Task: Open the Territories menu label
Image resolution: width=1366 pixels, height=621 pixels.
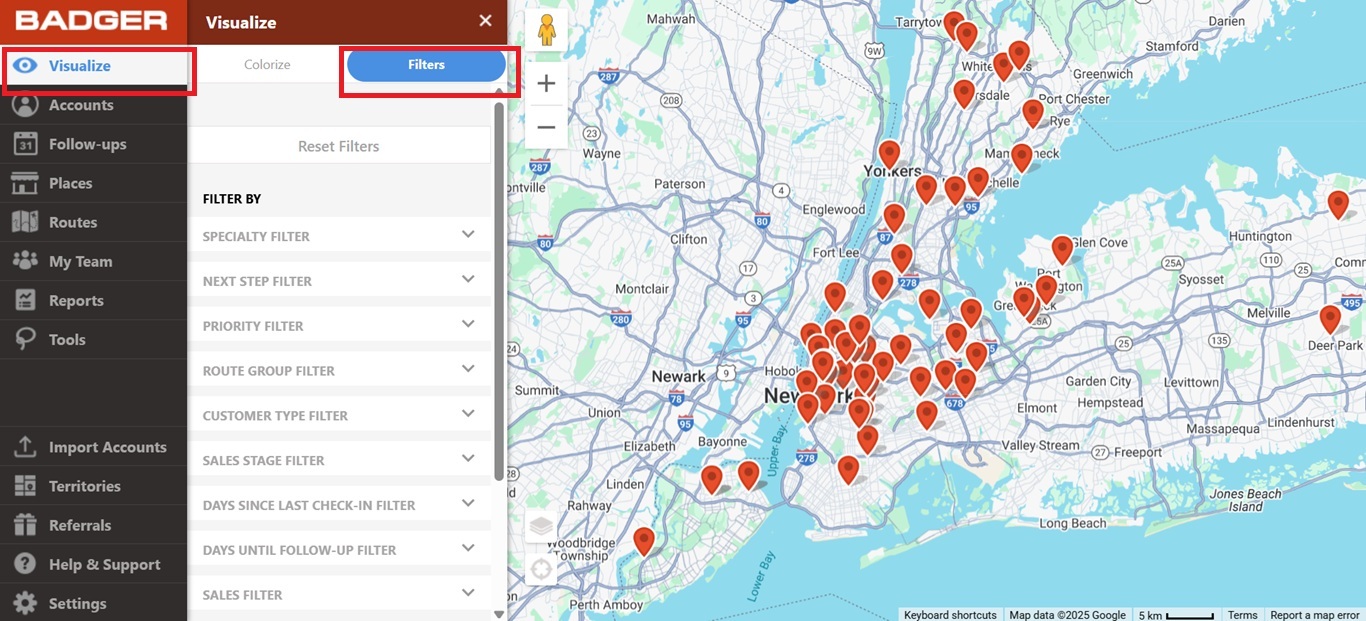Action: coord(85,486)
